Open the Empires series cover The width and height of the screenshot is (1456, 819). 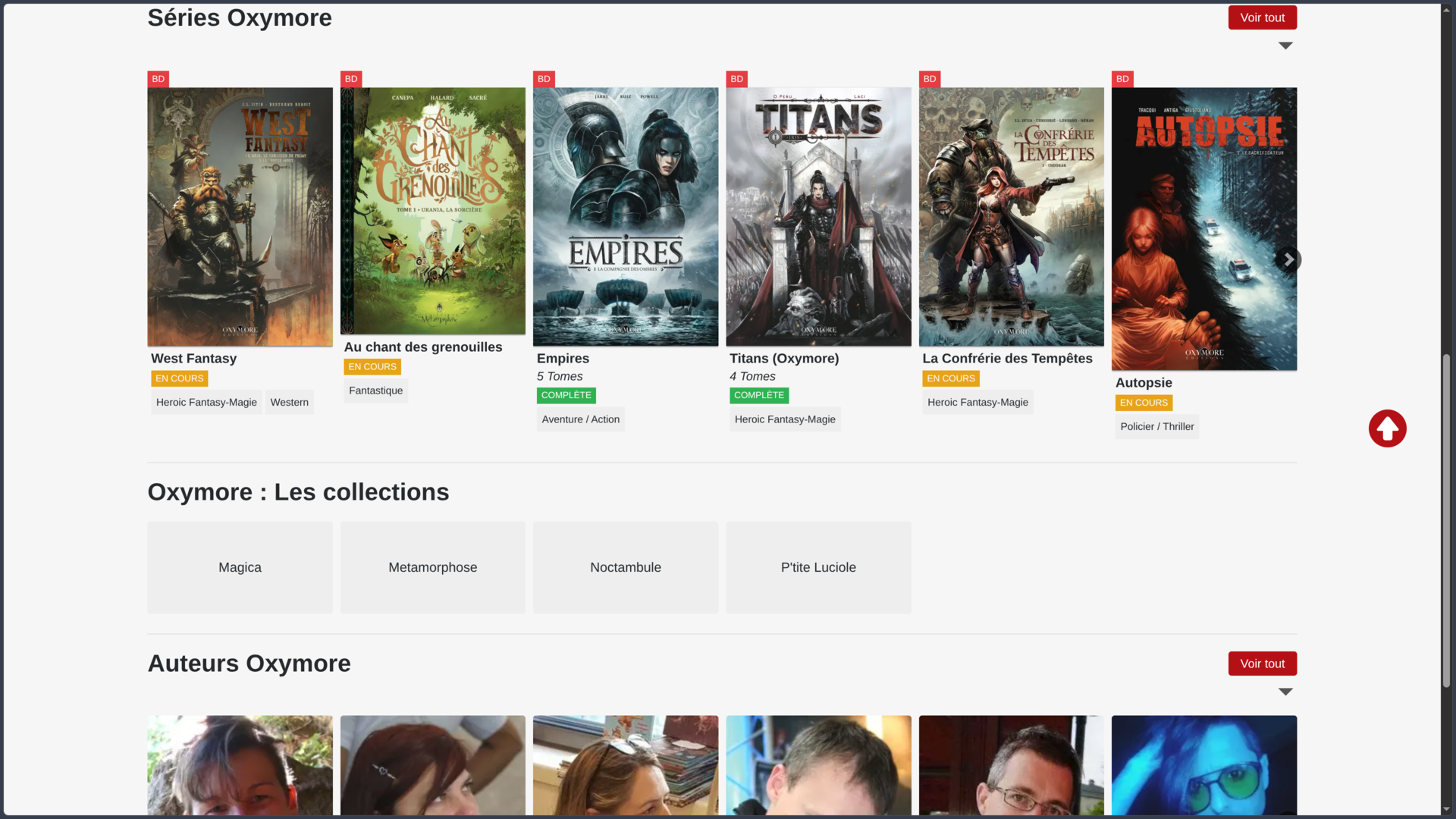[x=626, y=217]
